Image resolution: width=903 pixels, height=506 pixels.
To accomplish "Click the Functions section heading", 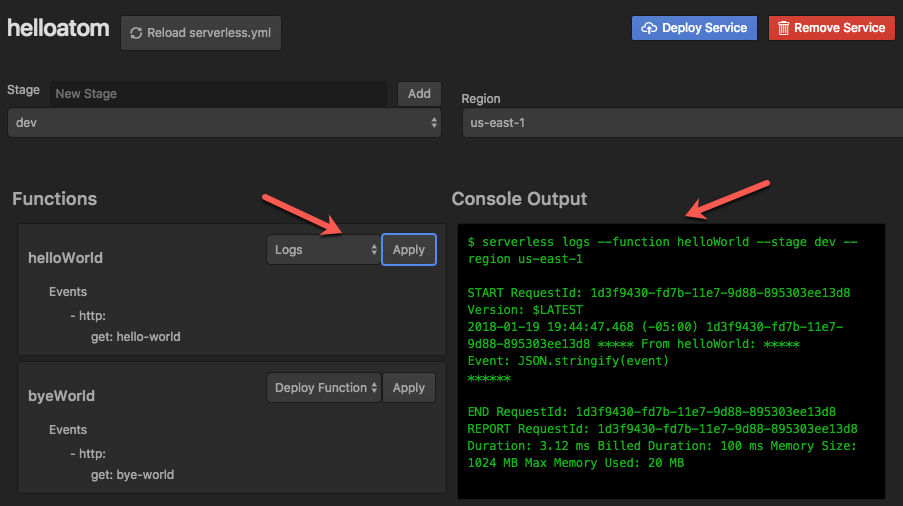I will 55,199.
